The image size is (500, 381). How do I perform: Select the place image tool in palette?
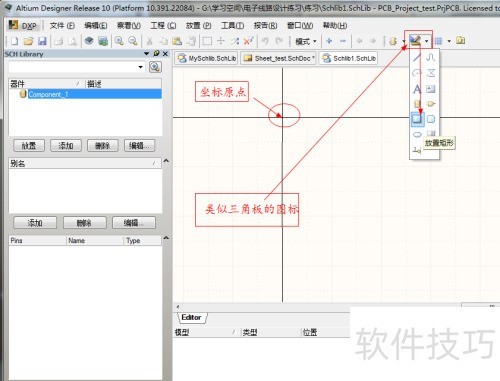(x=431, y=89)
